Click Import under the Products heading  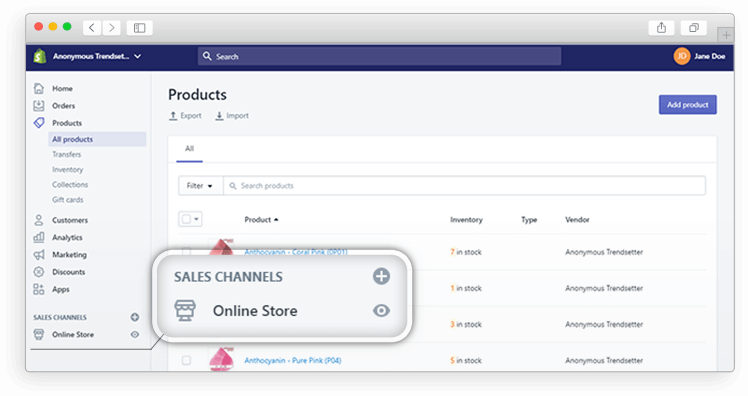(x=232, y=115)
